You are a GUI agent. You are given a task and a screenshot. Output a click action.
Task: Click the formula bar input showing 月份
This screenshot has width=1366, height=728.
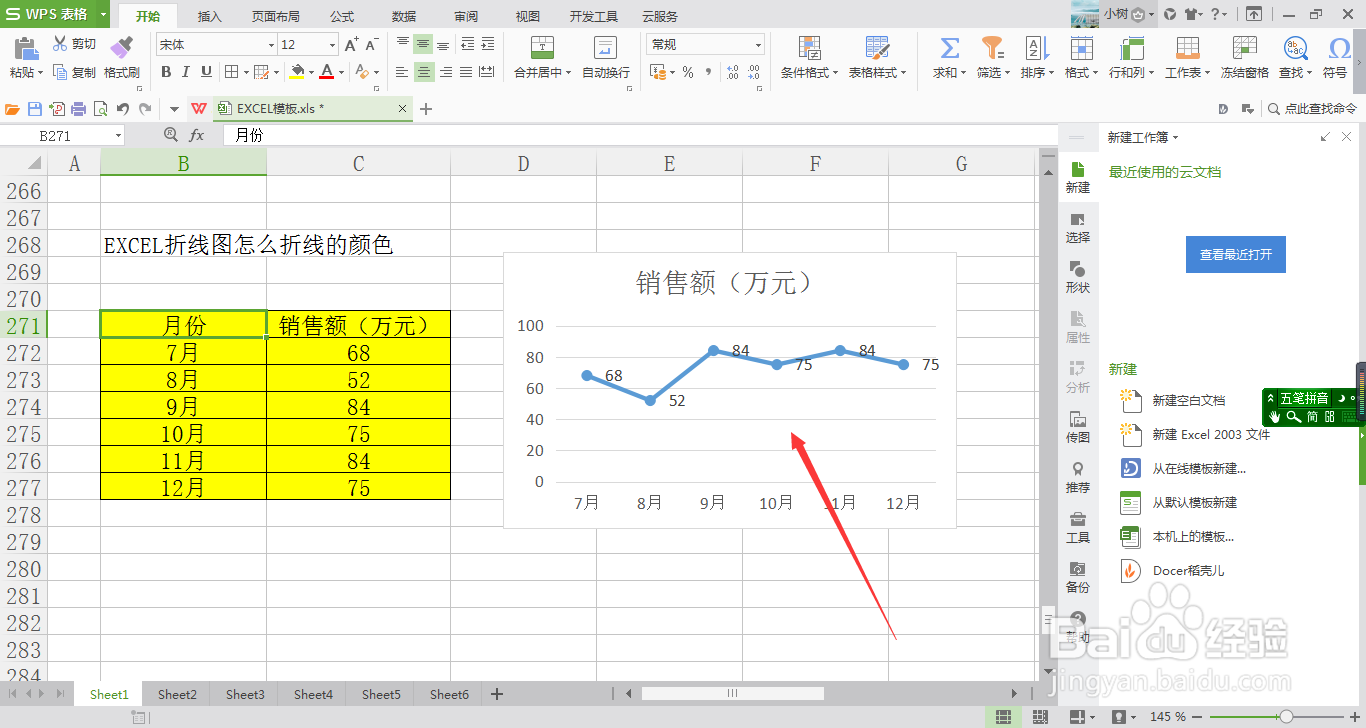pos(640,135)
